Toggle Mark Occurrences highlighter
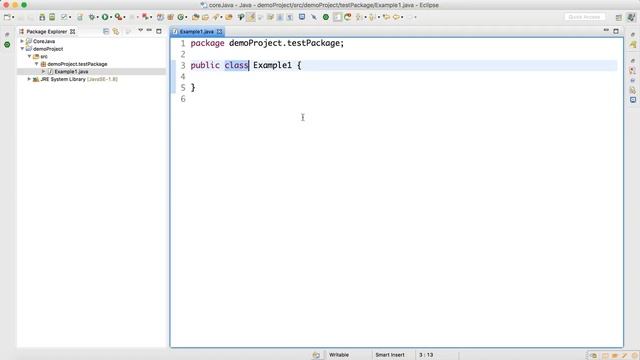Screen dimensions: 640x360 251,17
